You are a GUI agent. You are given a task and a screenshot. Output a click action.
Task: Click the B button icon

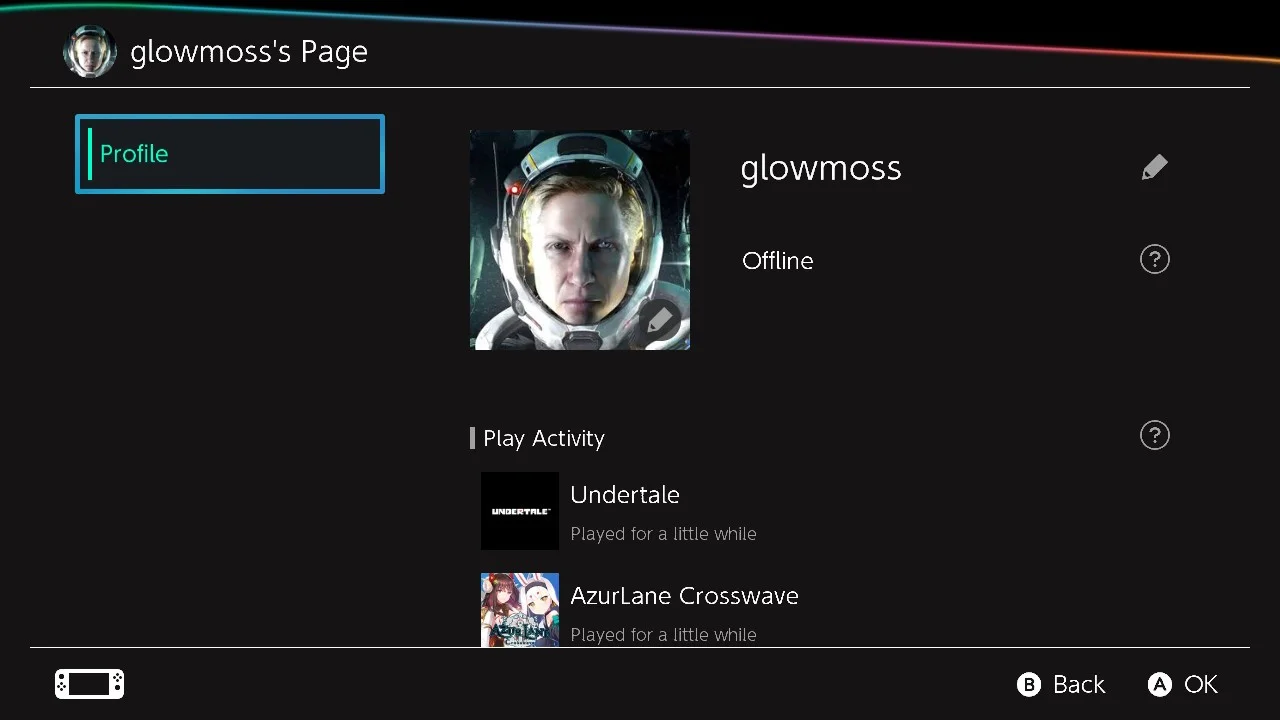point(1029,685)
